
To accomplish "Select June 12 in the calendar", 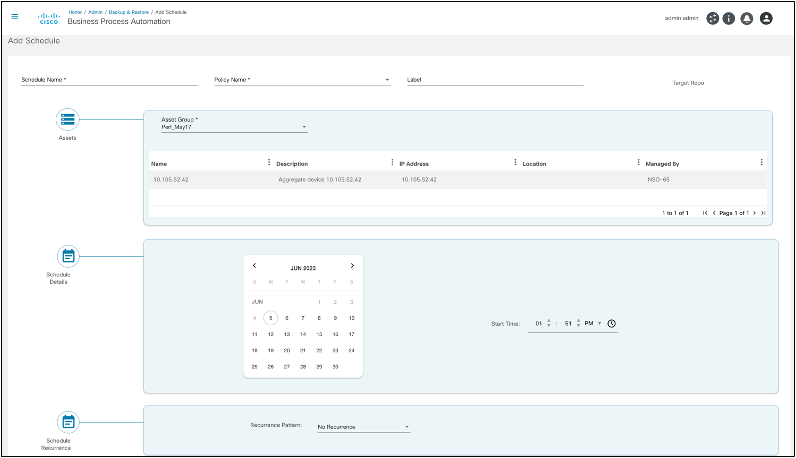I will pos(271,334).
